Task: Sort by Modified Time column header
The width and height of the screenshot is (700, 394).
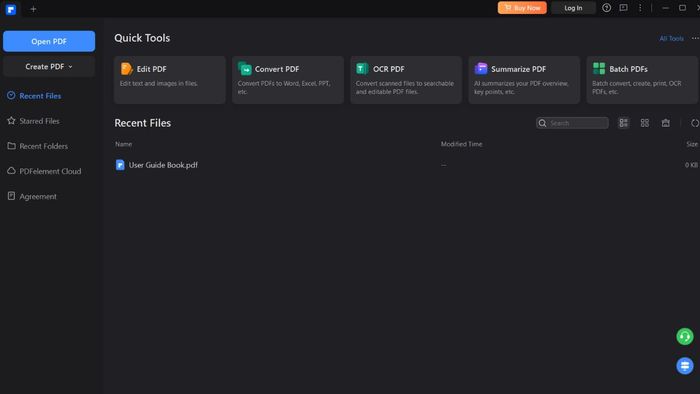Action: (x=462, y=144)
